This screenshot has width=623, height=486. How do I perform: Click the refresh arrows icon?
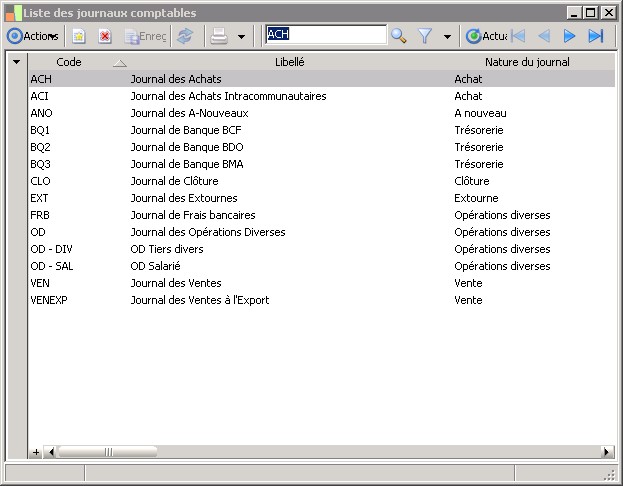click(x=185, y=36)
